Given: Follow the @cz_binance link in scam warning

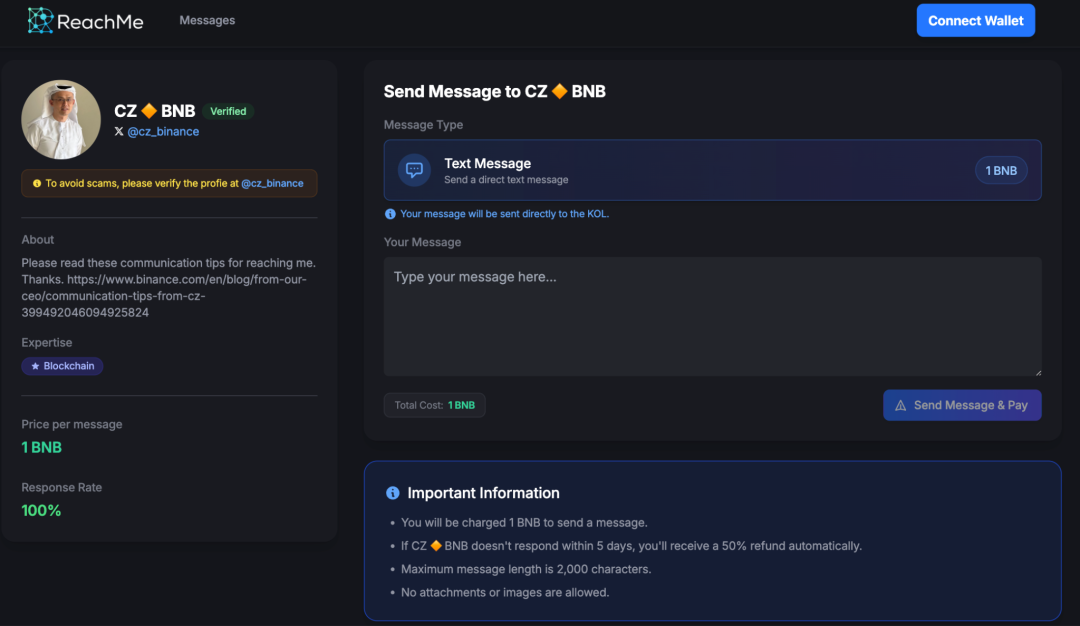Looking at the screenshot, I should pos(272,184).
